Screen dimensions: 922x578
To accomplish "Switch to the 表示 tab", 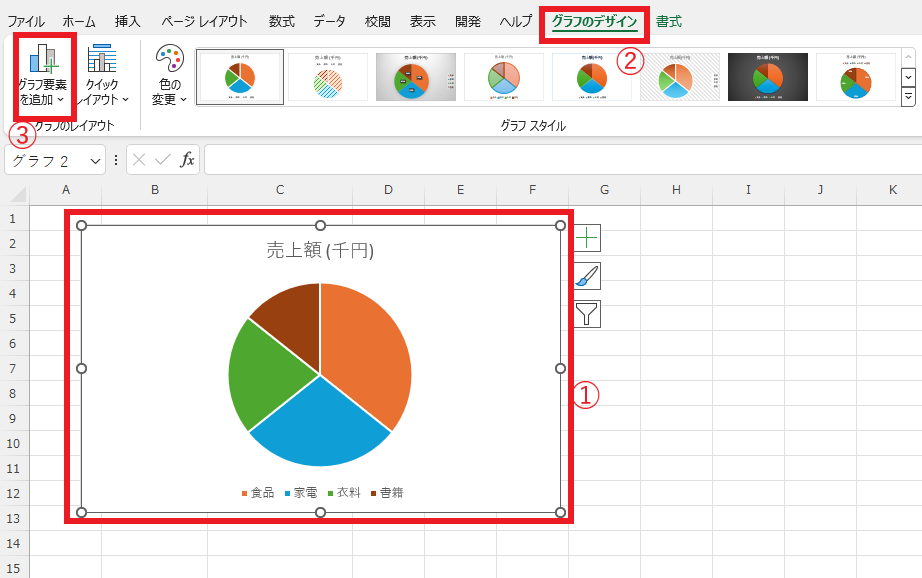I will coord(423,22).
